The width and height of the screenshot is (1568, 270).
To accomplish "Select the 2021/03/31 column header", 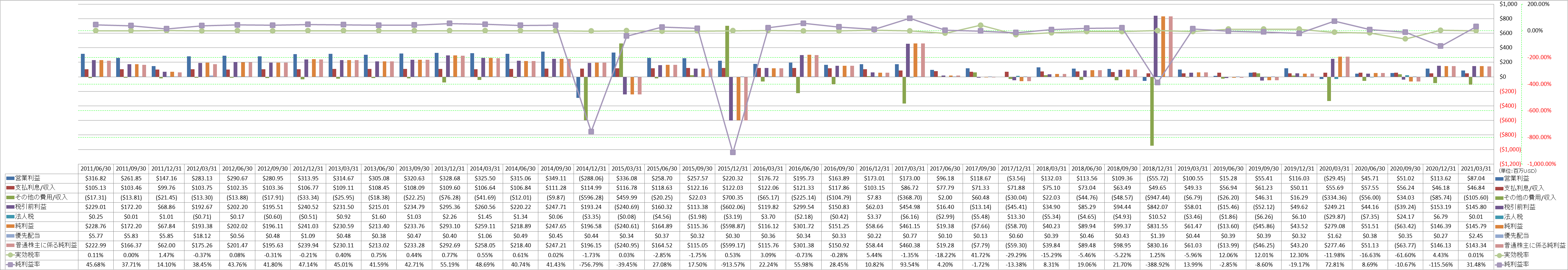I will pos(1475,169).
